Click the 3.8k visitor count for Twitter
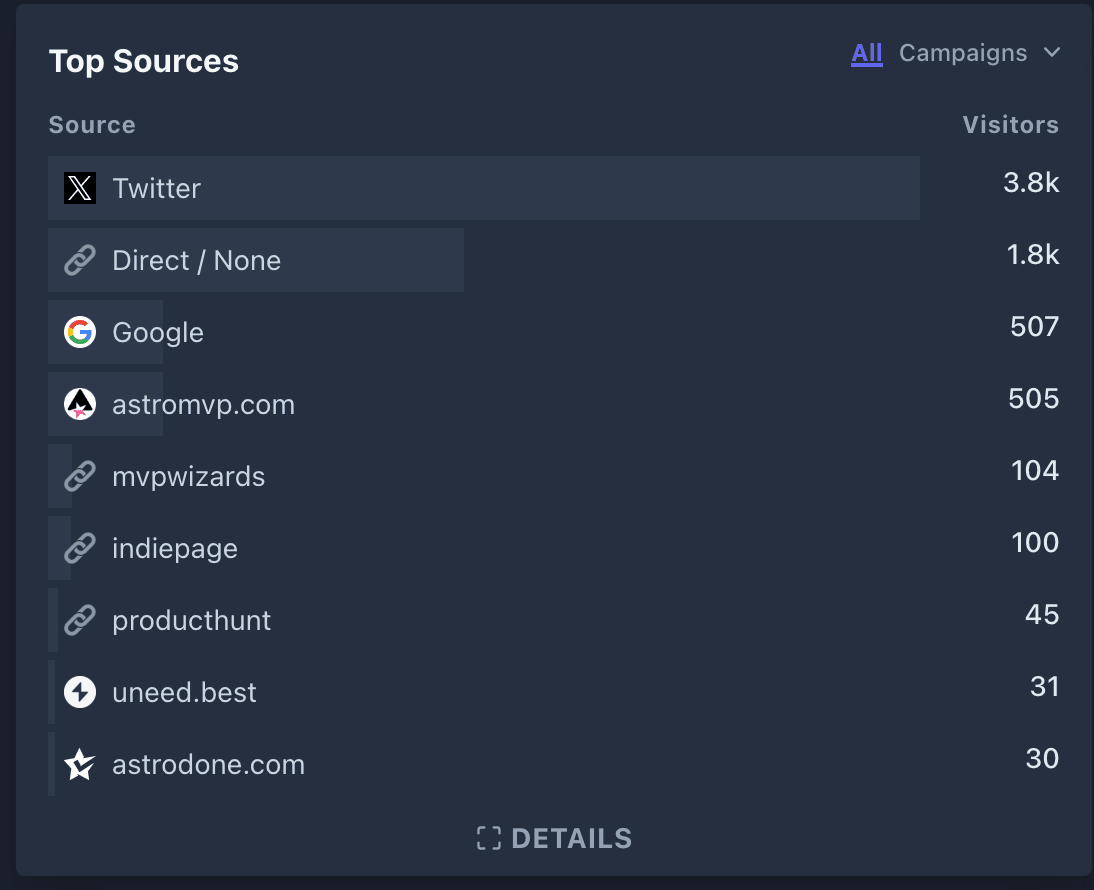This screenshot has height=890, width=1094. (1031, 183)
